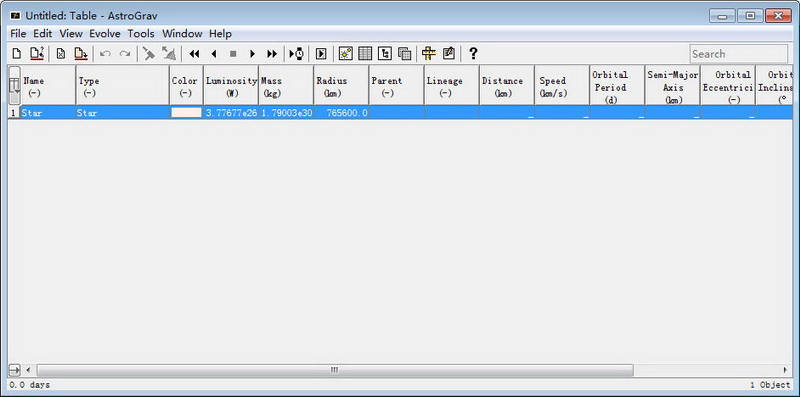The image size is (800, 397).
Task: Click the notes editor pencil icon
Action: click(x=448, y=54)
